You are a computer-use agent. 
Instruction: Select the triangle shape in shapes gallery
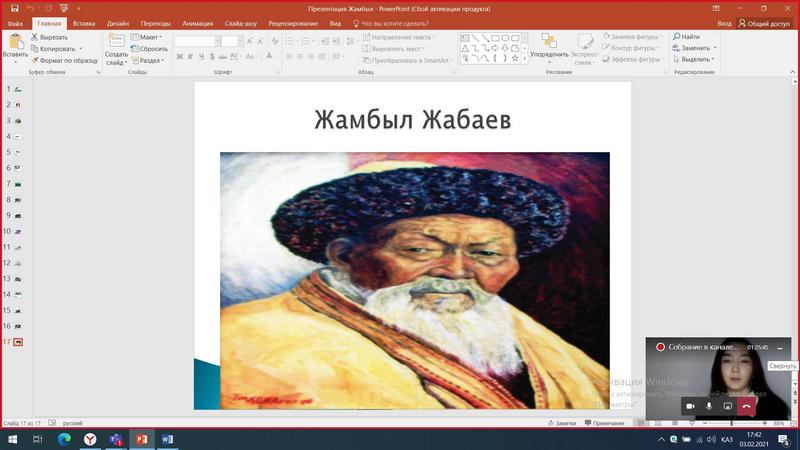(x=465, y=48)
